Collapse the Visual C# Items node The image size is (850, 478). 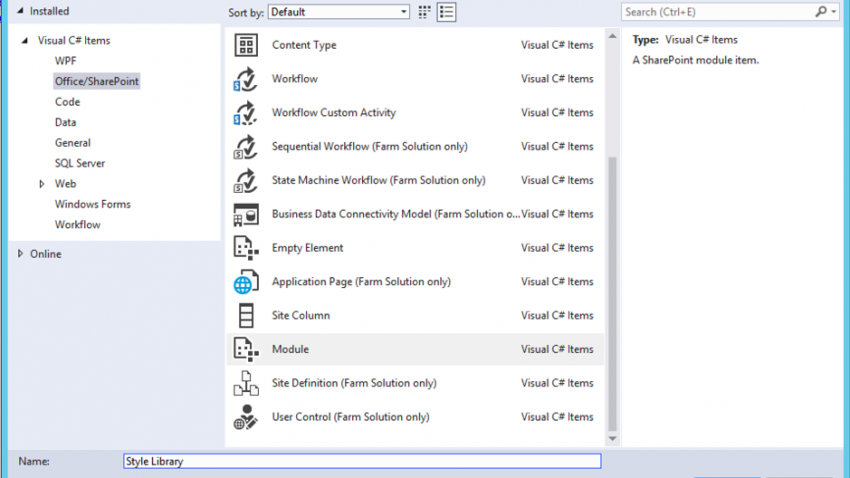(x=24, y=41)
